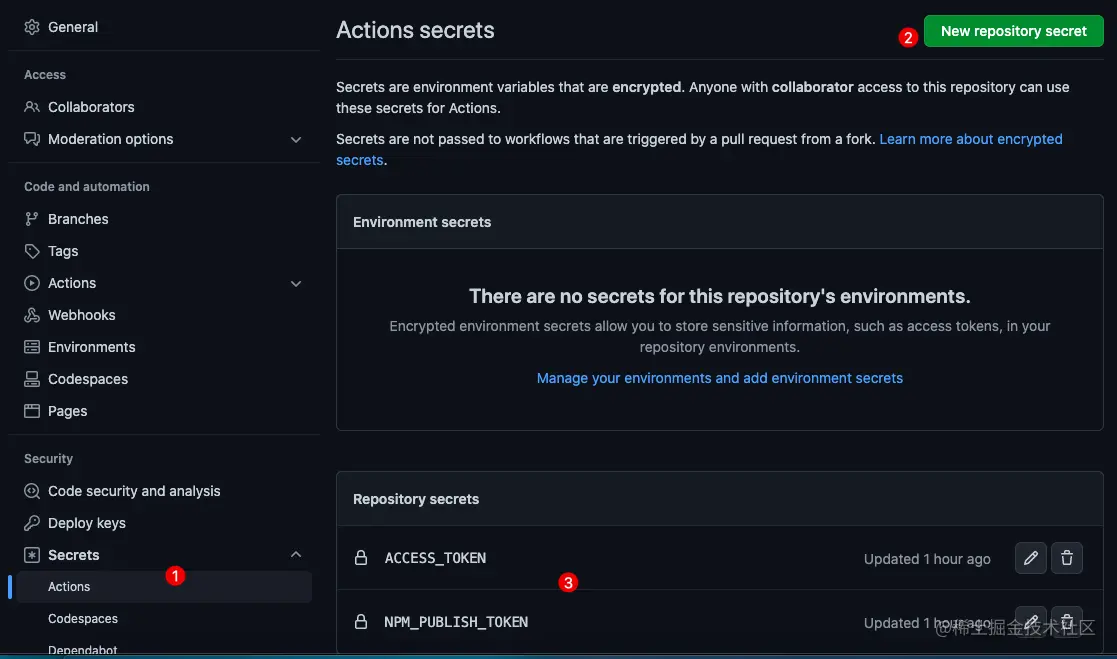The width and height of the screenshot is (1117, 659).
Task: Click the Deploy keys key icon
Action: coord(32,523)
